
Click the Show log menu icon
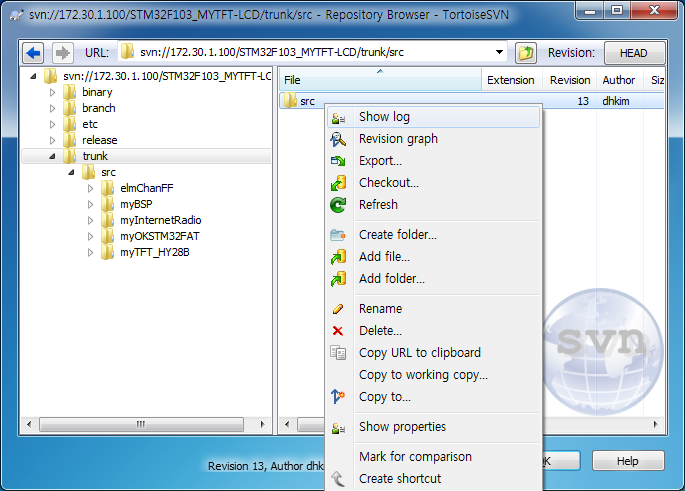[x=338, y=118]
